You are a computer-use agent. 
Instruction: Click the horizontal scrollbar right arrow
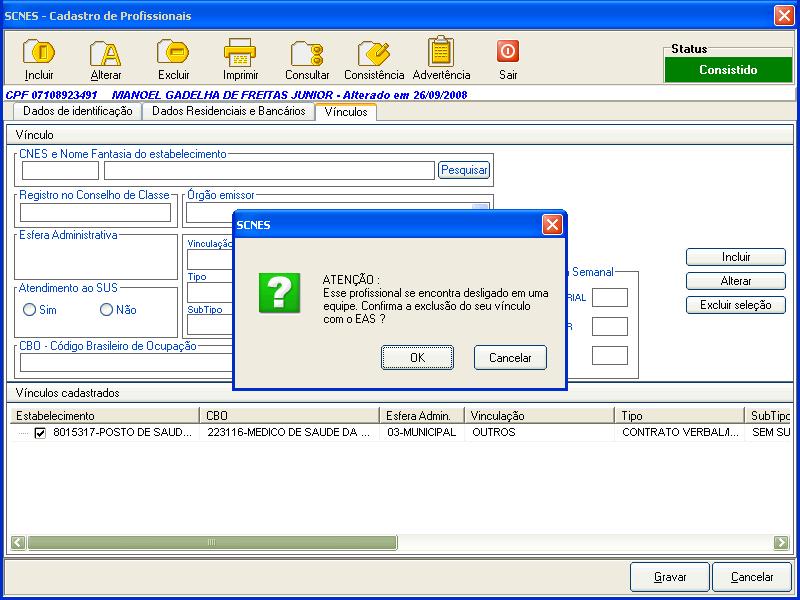point(781,542)
